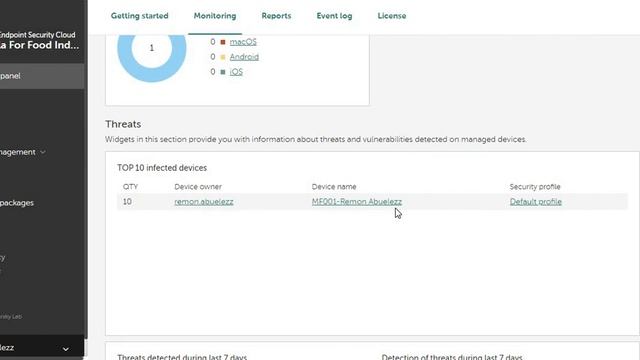
Task: Click the macOS link in legend
Action: [x=243, y=42]
